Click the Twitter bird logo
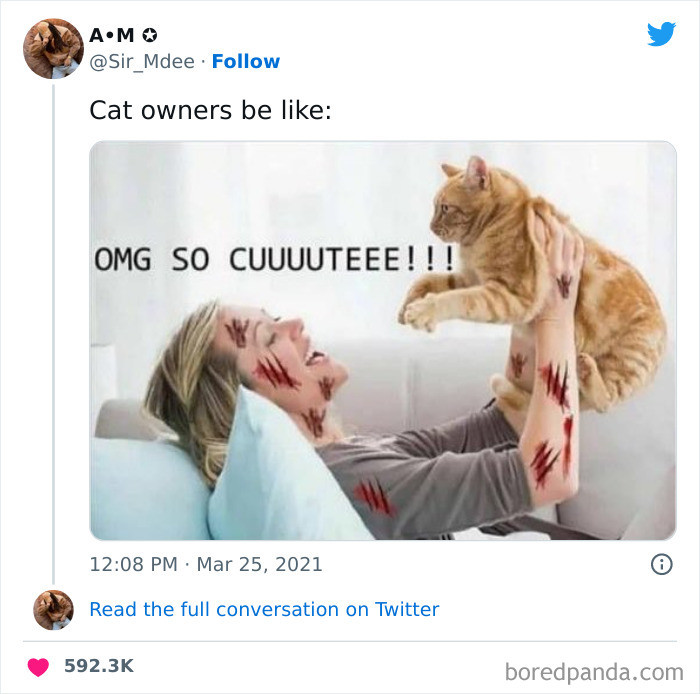Viewport: 700px width, 694px height. coord(661,34)
